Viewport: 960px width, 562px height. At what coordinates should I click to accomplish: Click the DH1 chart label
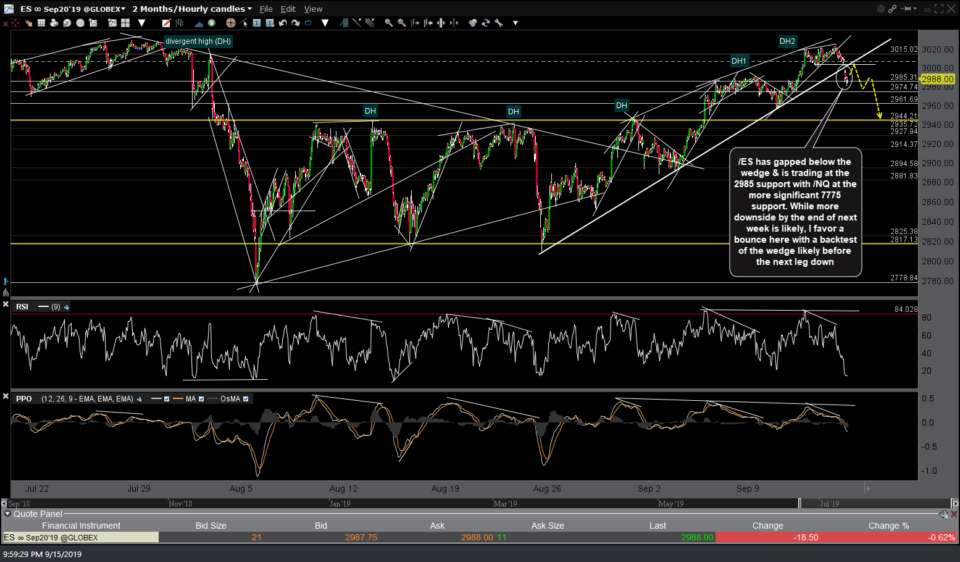pyautogui.click(x=739, y=61)
